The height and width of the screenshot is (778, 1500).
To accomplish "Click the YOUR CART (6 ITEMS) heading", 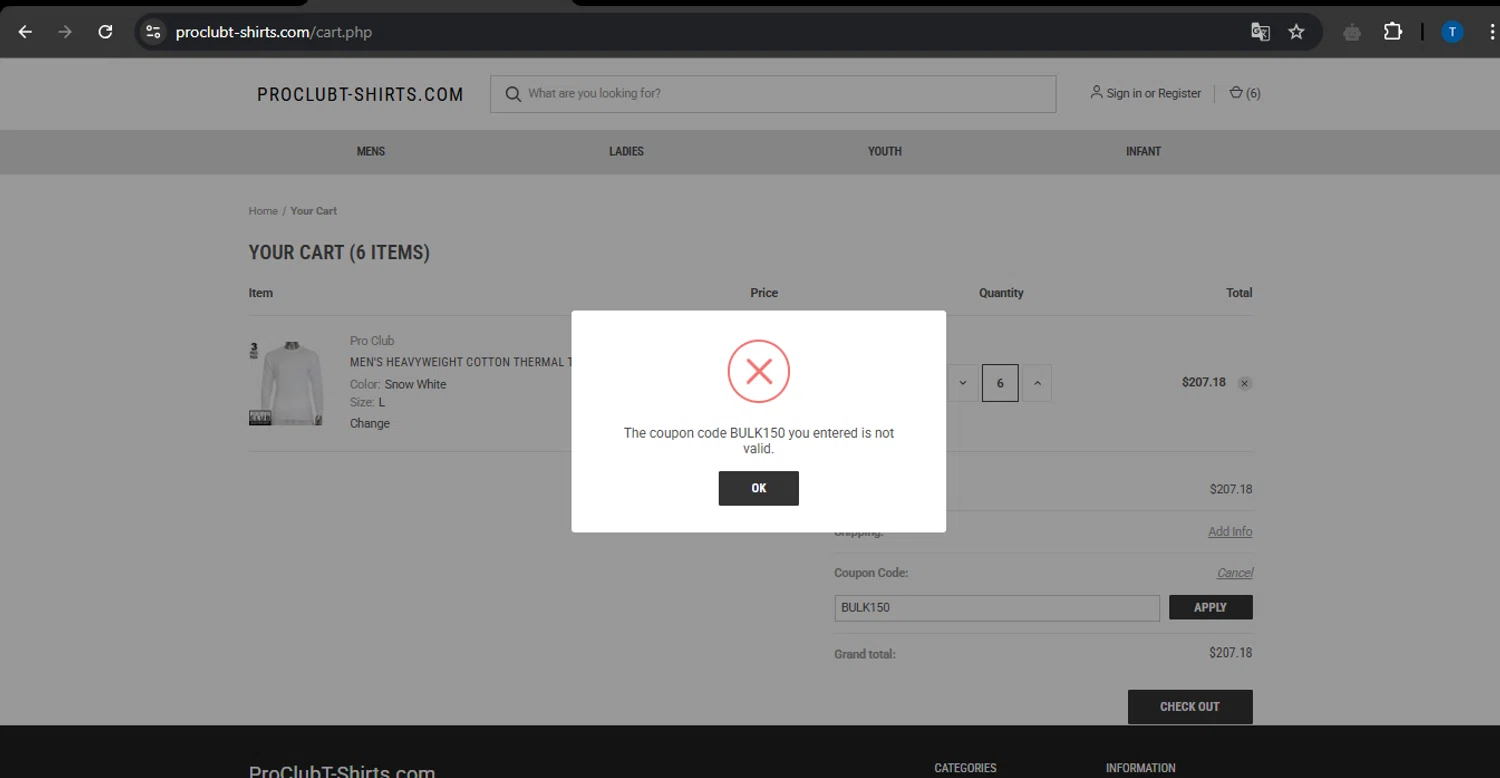I will click(x=339, y=252).
